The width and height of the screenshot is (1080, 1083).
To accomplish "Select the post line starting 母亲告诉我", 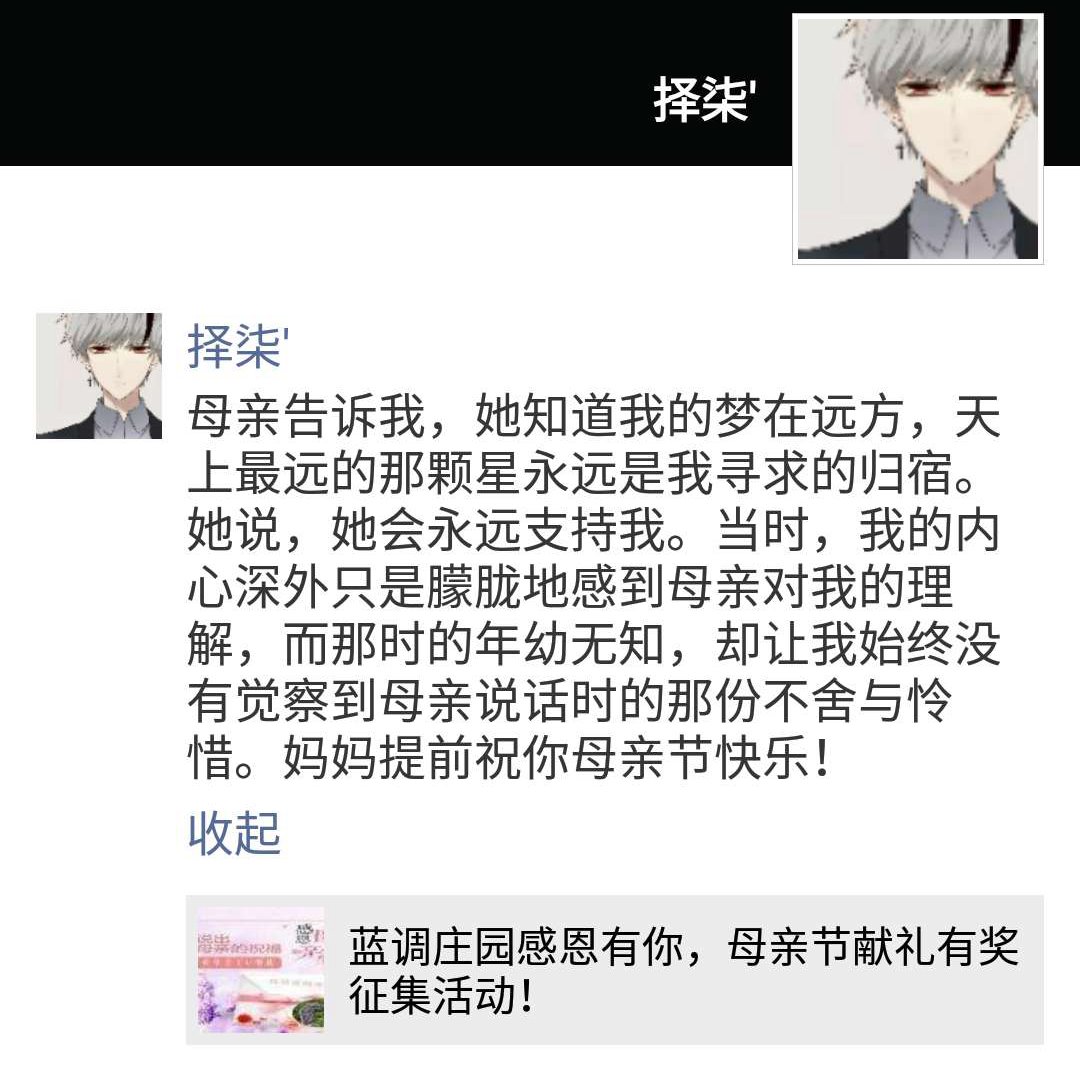I will tap(594, 416).
